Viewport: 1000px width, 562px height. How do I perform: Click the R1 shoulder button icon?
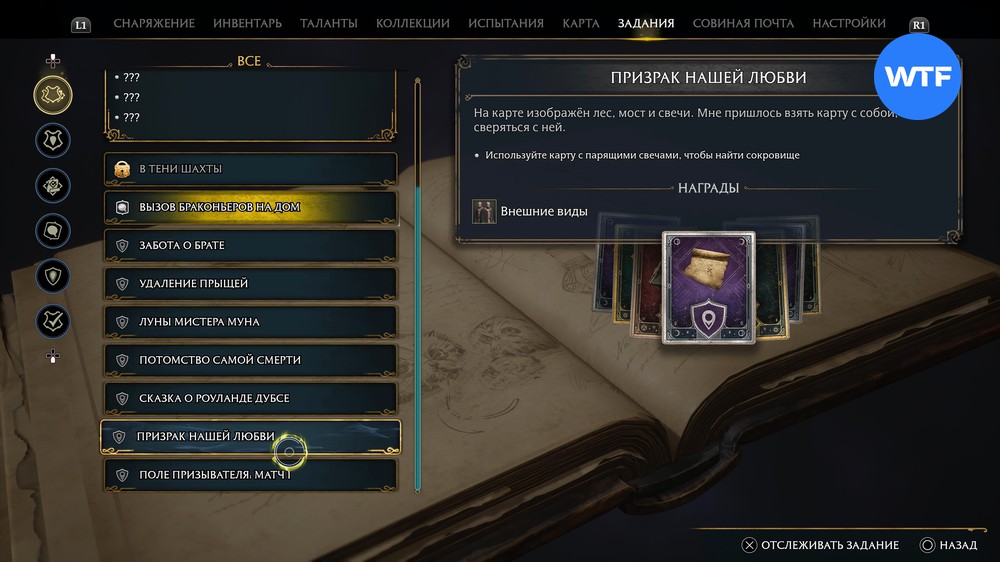point(918,25)
